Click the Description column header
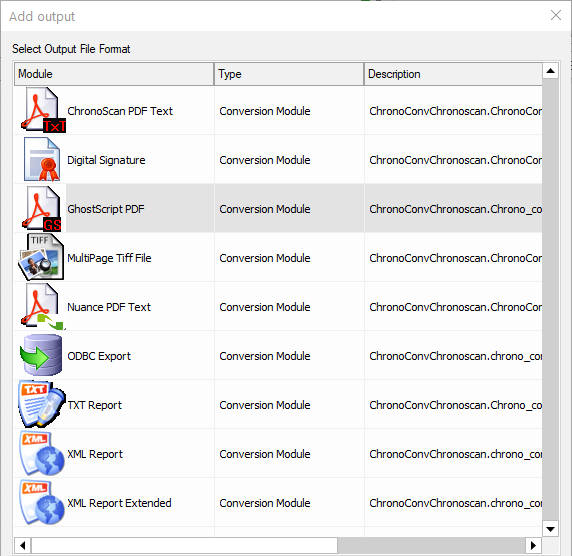This screenshot has height=556, width=572. pos(453,74)
